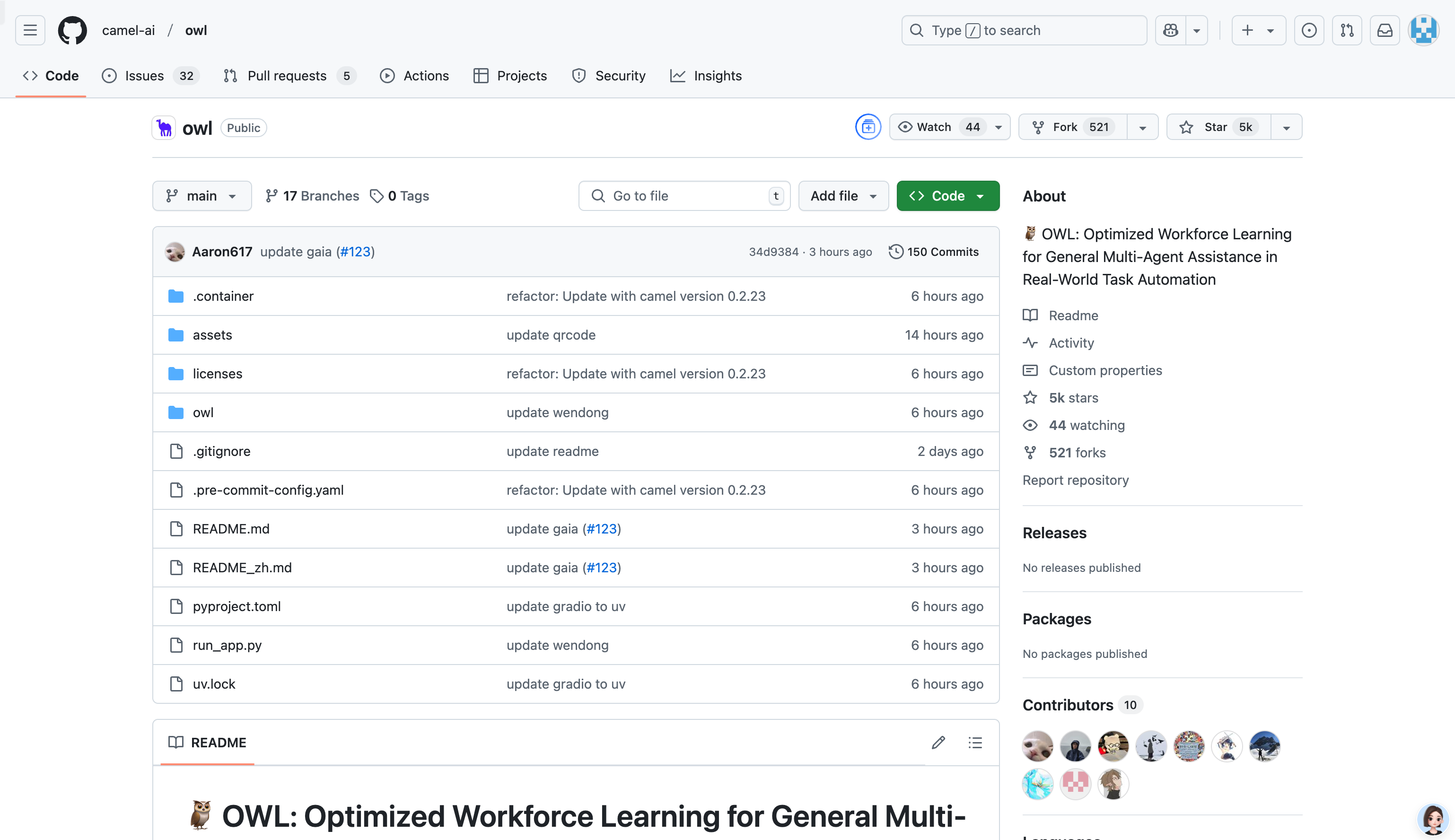The image size is (1455, 840).
Task: Open the main branch selector
Action: point(202,196)
